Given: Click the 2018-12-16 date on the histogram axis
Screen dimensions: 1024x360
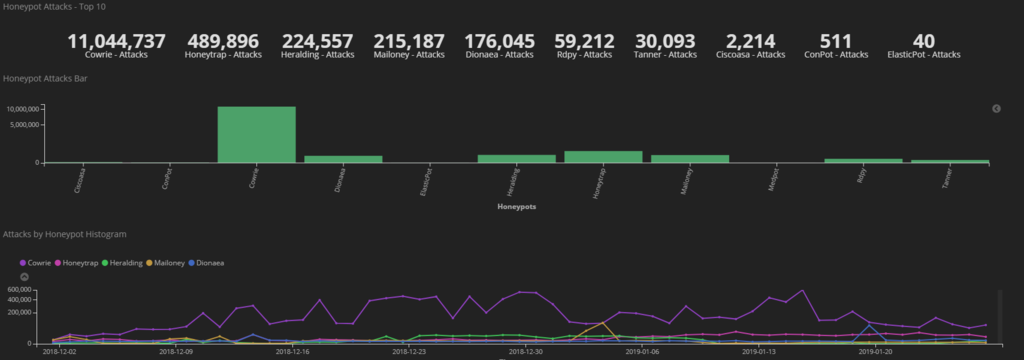Looking at the screenshot, I should (293, 351).
